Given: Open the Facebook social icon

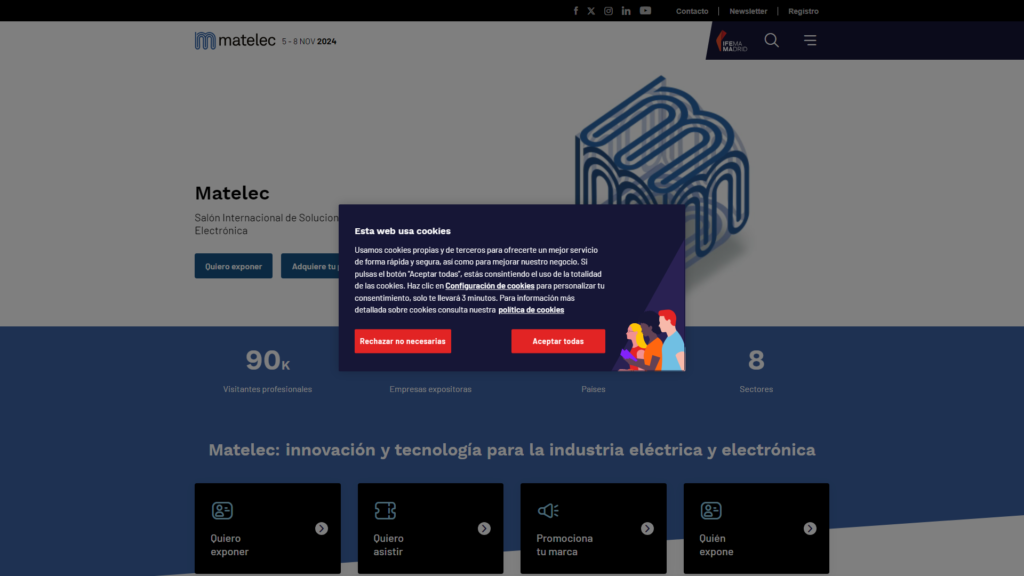Looking at the screenshot, I should 575,11.
